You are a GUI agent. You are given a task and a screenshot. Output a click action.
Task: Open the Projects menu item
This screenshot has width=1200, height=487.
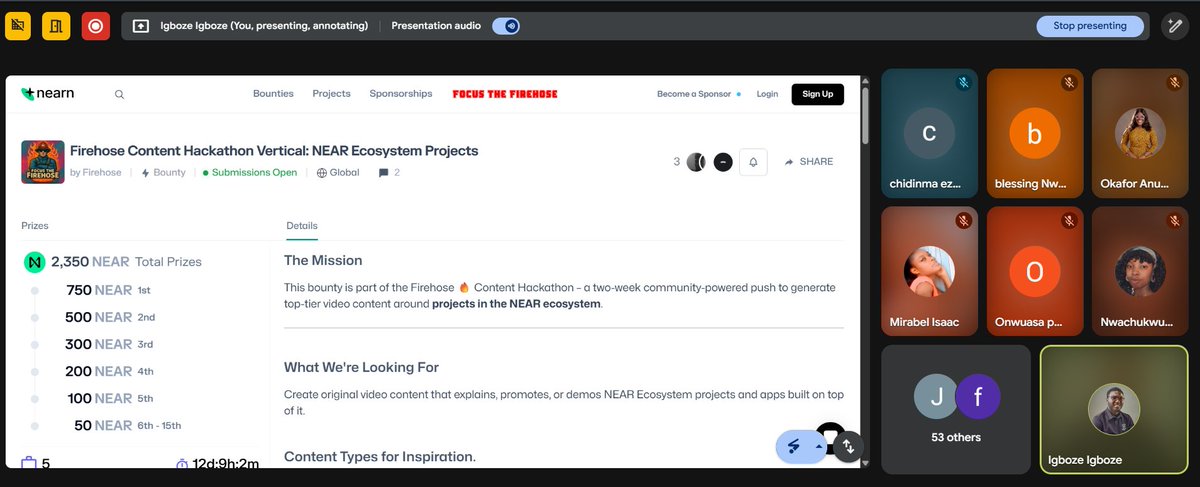coord(331,94)
